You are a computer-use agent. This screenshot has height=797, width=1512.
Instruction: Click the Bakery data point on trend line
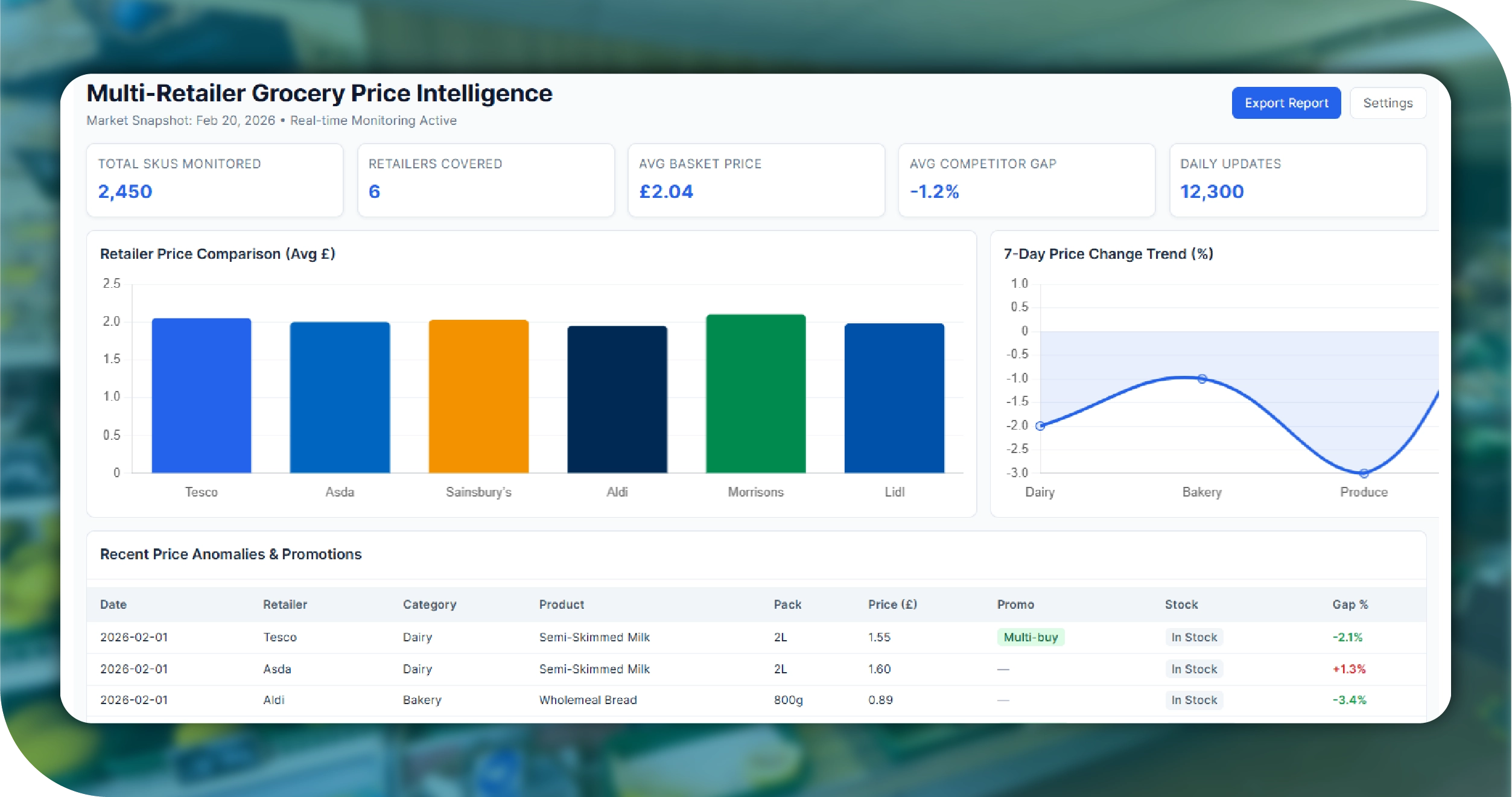(1202, 379)
